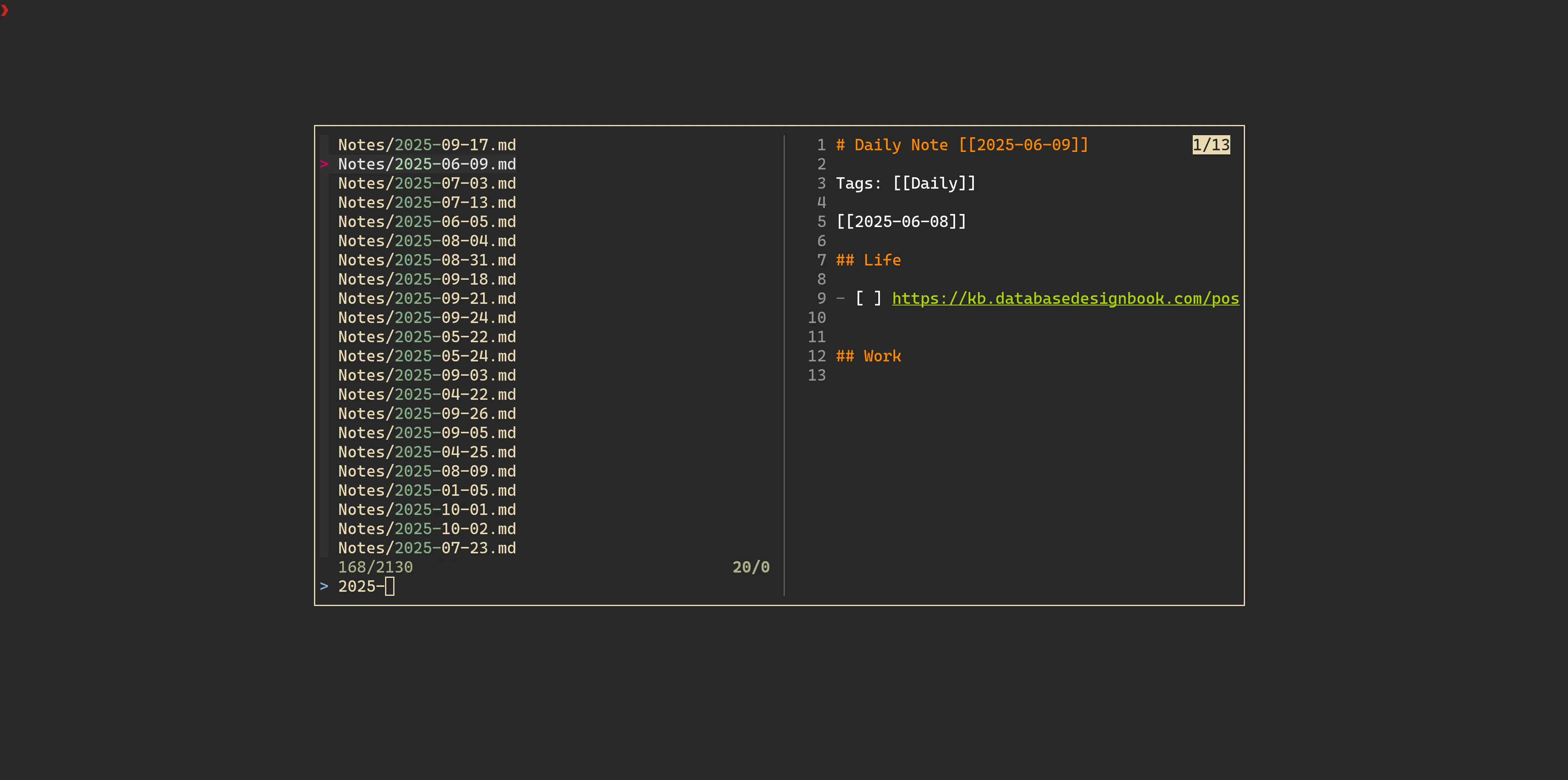Select Notes/2025-09-17.md in the list
Screen dimensions: 1568x780
tap(427, 145)
